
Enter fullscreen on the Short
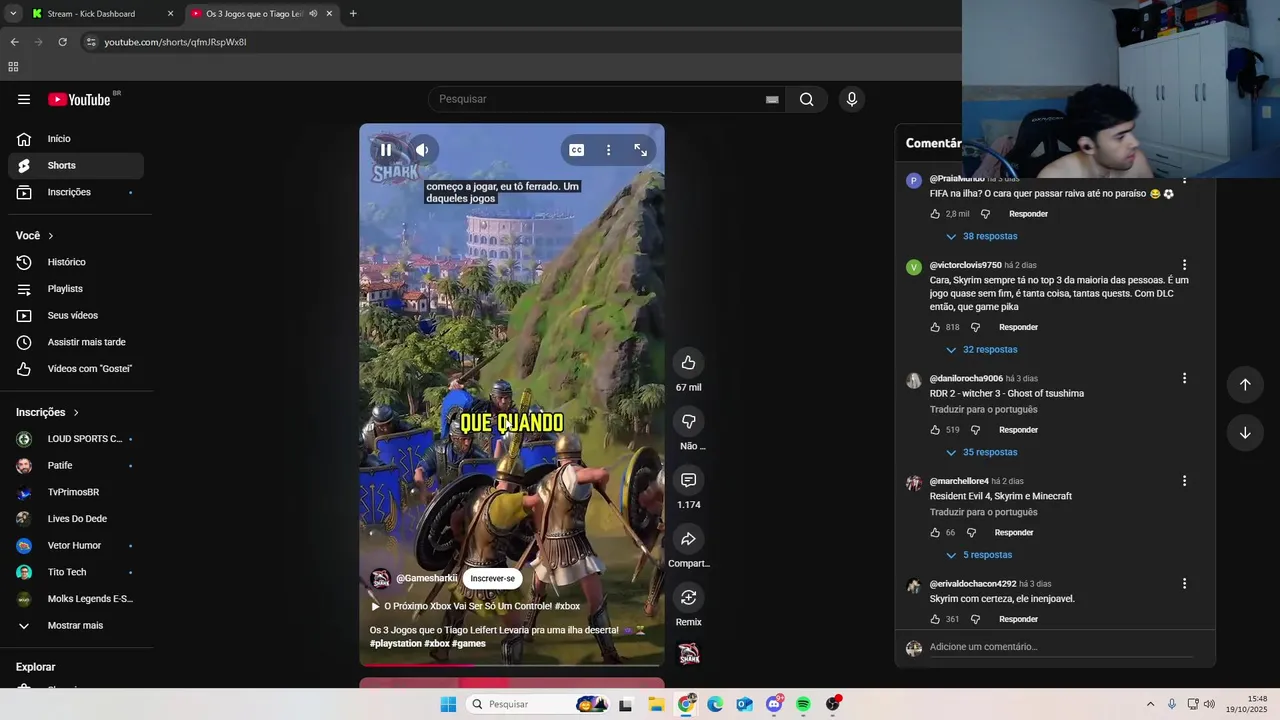pyautogui.click(x=641, y=150)
